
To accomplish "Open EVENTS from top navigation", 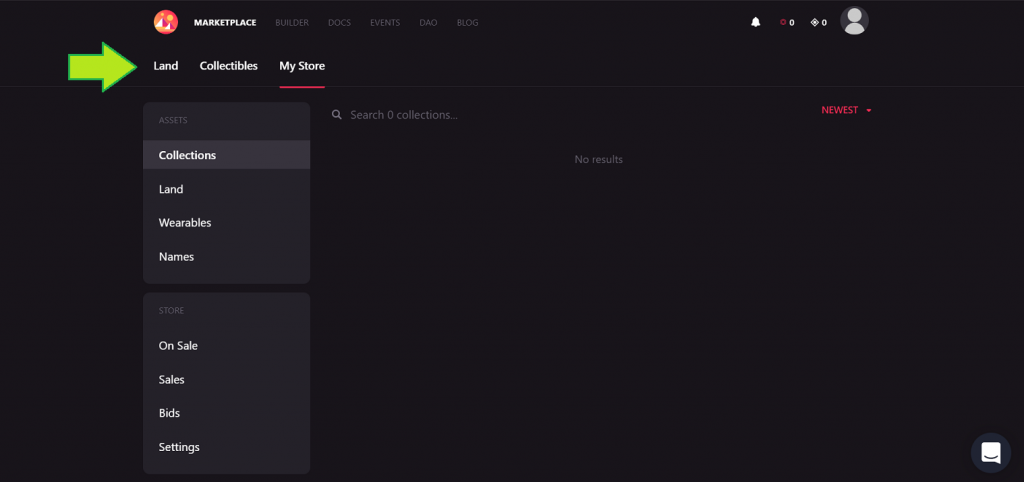I will pyautogui.click(x=385, y=23).
